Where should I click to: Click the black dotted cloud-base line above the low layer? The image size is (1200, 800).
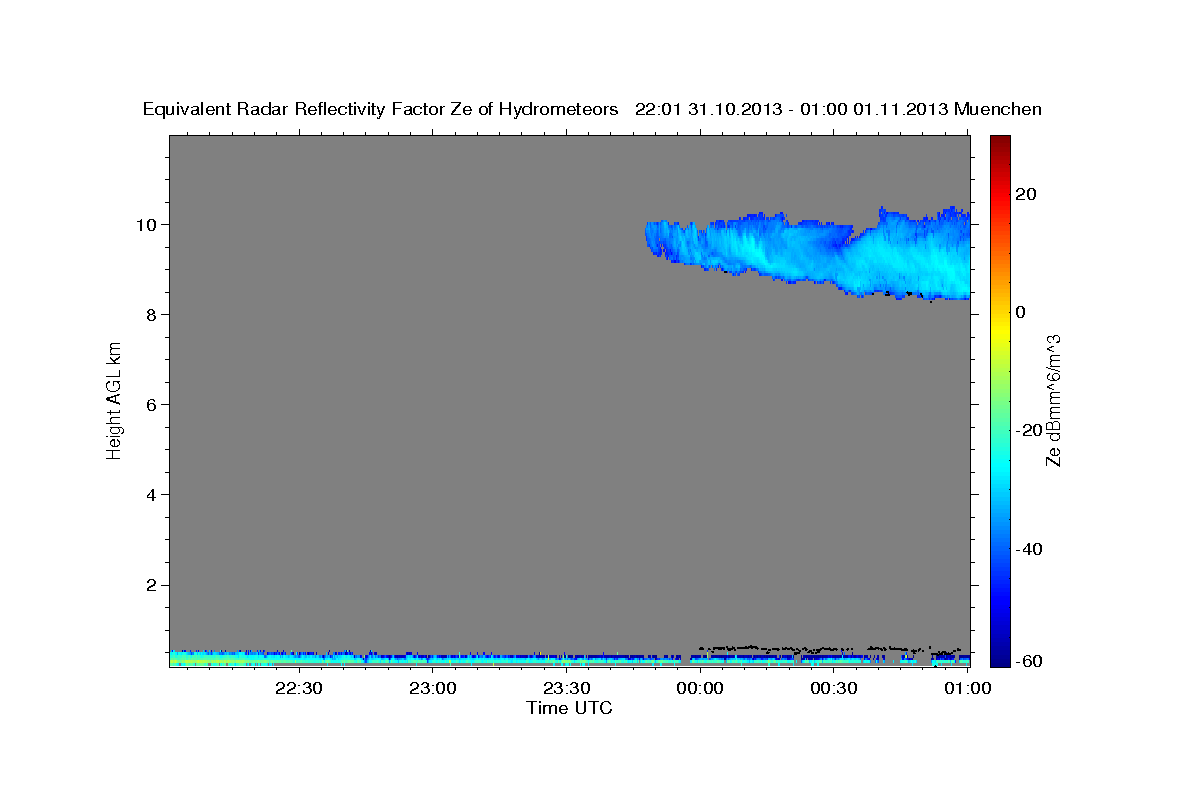830,649
